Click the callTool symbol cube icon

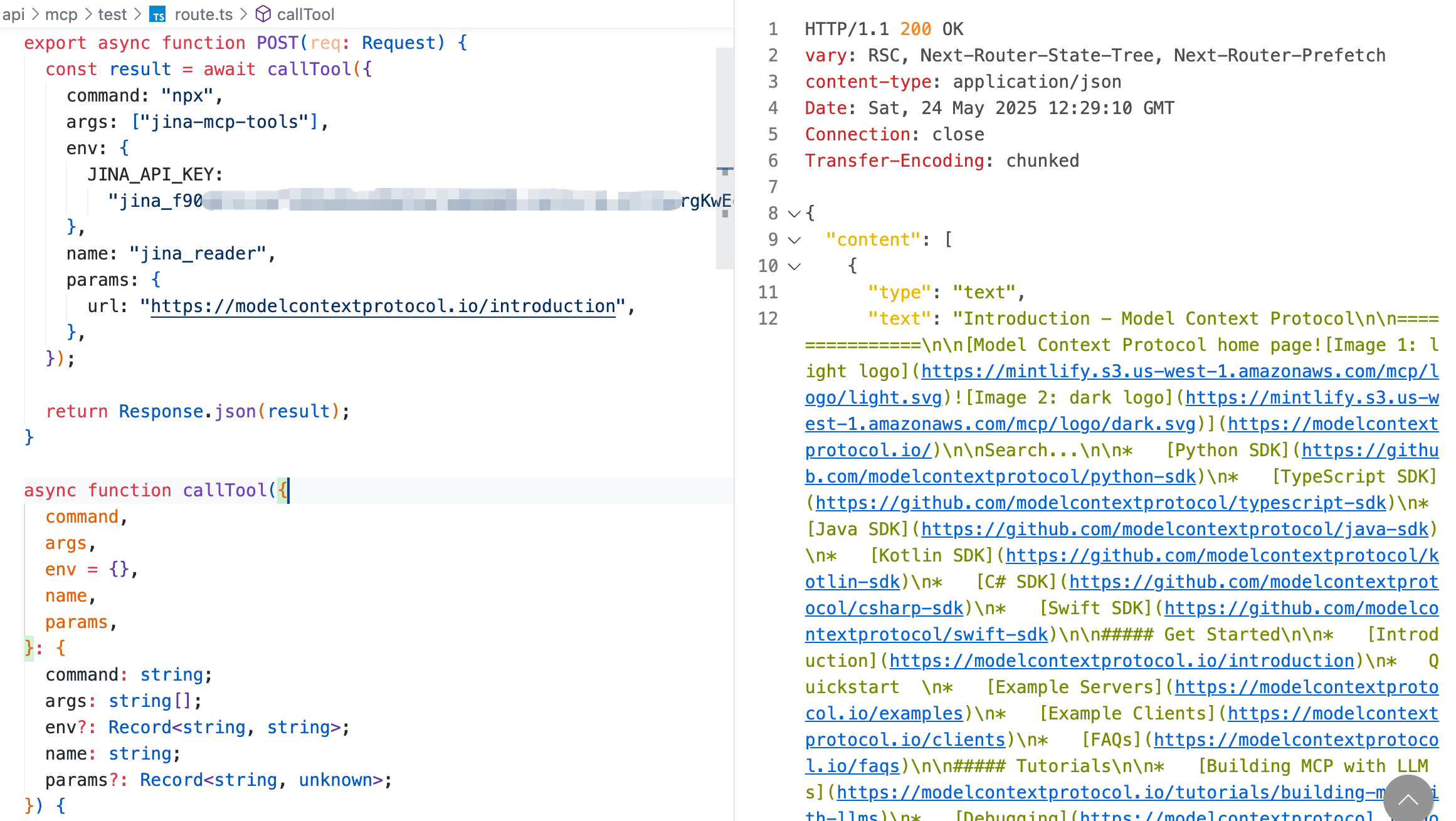pyautogui.click(x=263, y=14)
